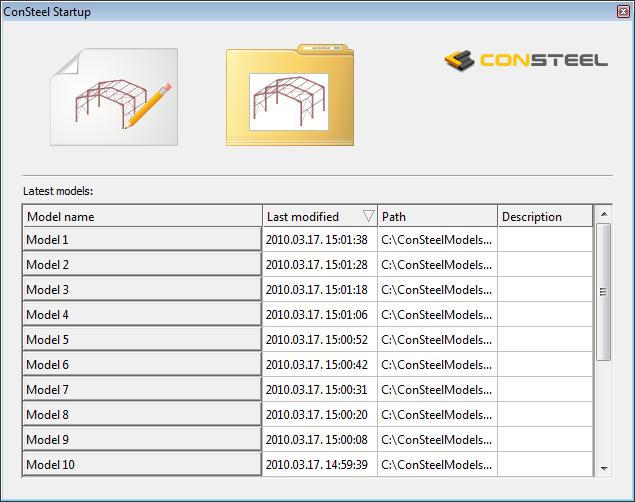
Task: Click the date cell 2010.03.17. 15:01:06
Action: click(320, 315)
